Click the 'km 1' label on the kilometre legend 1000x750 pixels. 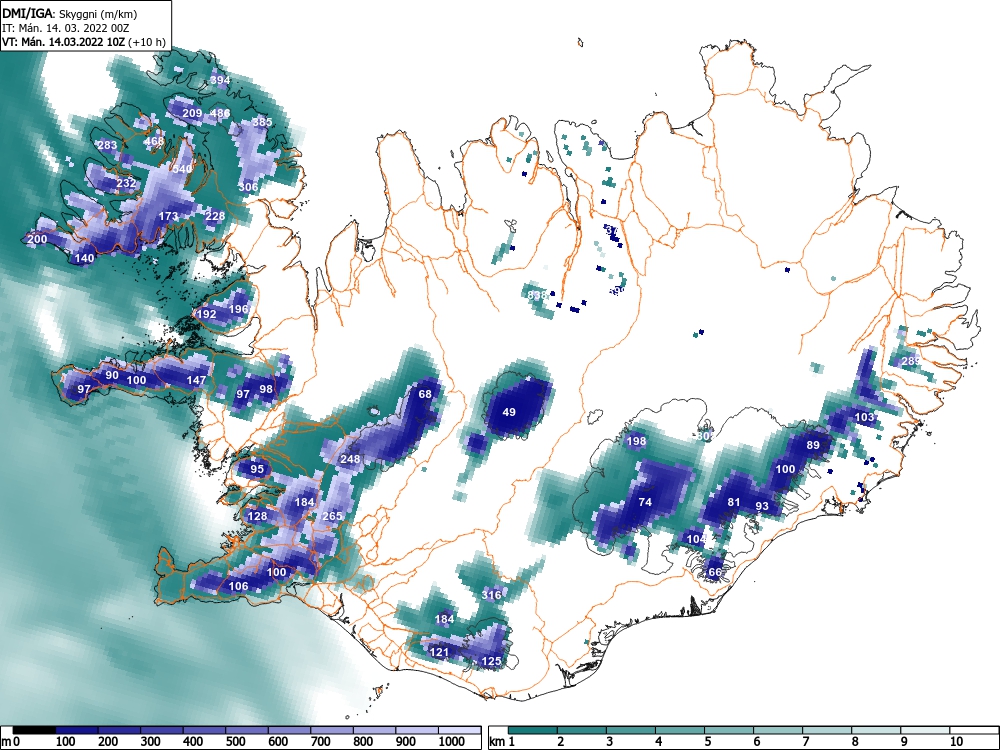[503, 742]
